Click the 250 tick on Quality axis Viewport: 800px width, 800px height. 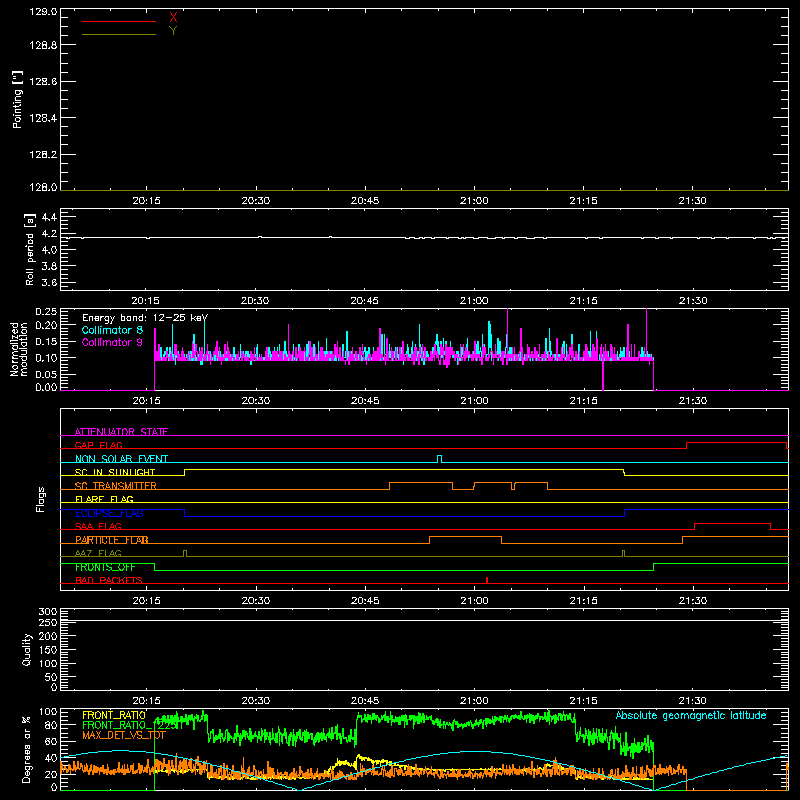click(x=48, y=622)
